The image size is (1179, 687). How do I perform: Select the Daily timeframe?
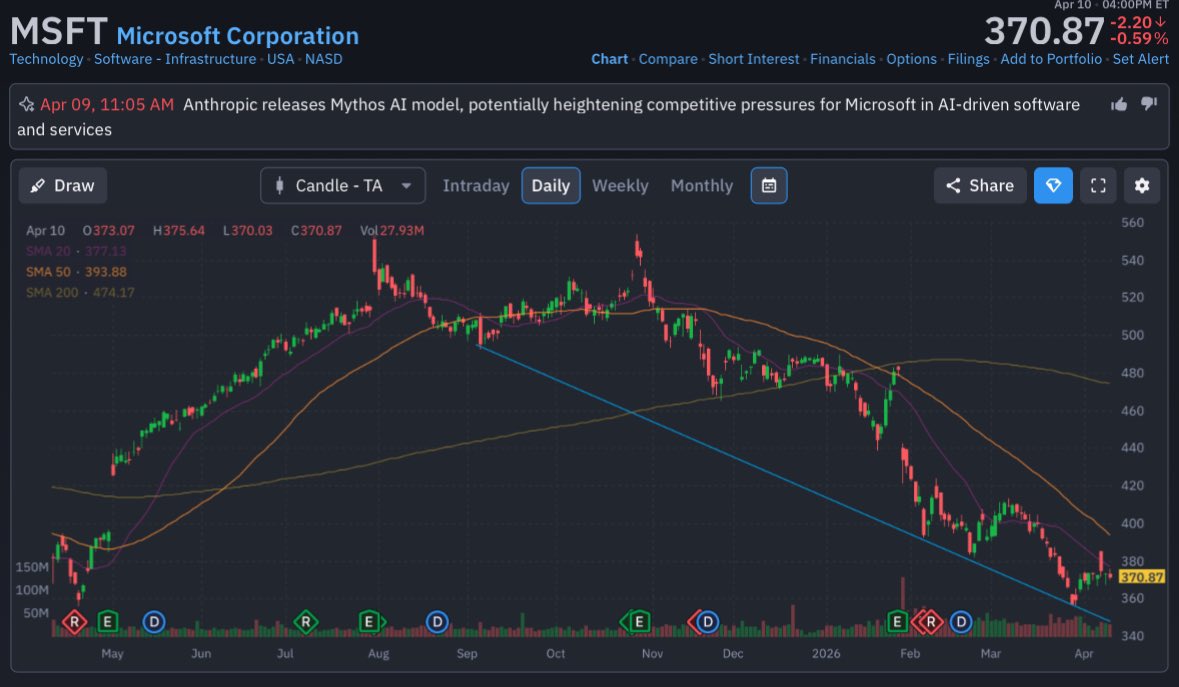(550, 186)
